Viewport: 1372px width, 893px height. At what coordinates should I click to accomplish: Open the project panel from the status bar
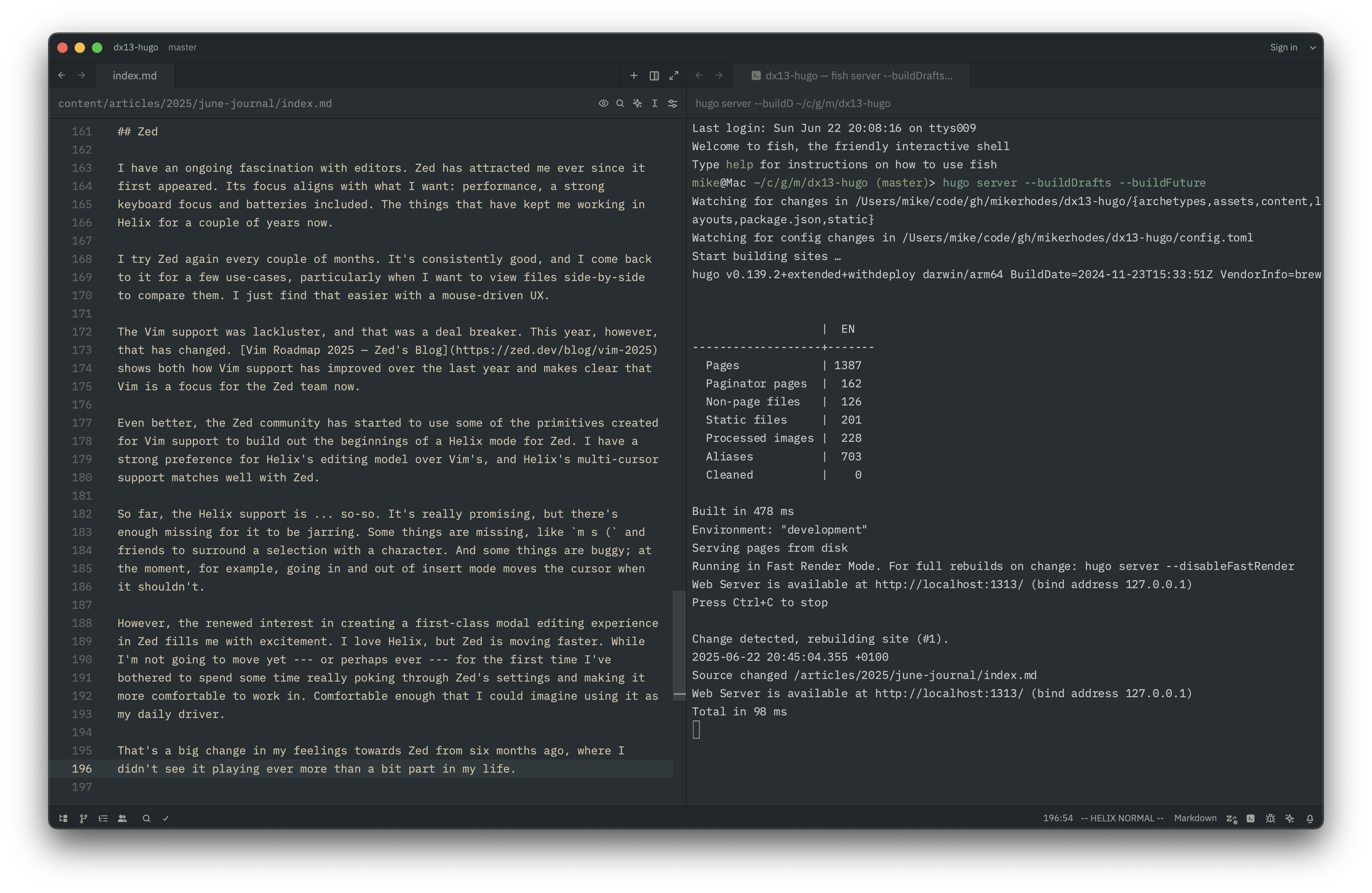coord(63,818)
